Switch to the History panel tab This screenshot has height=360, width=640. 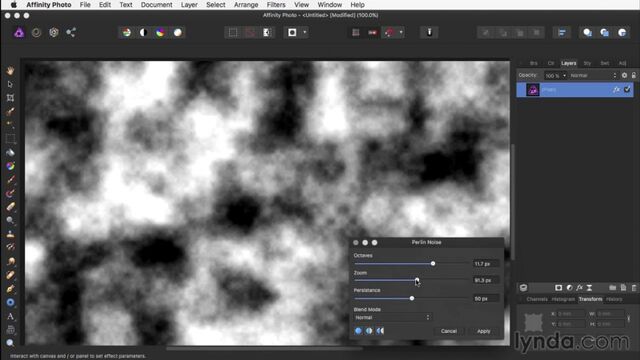click(x=614, y=299)
